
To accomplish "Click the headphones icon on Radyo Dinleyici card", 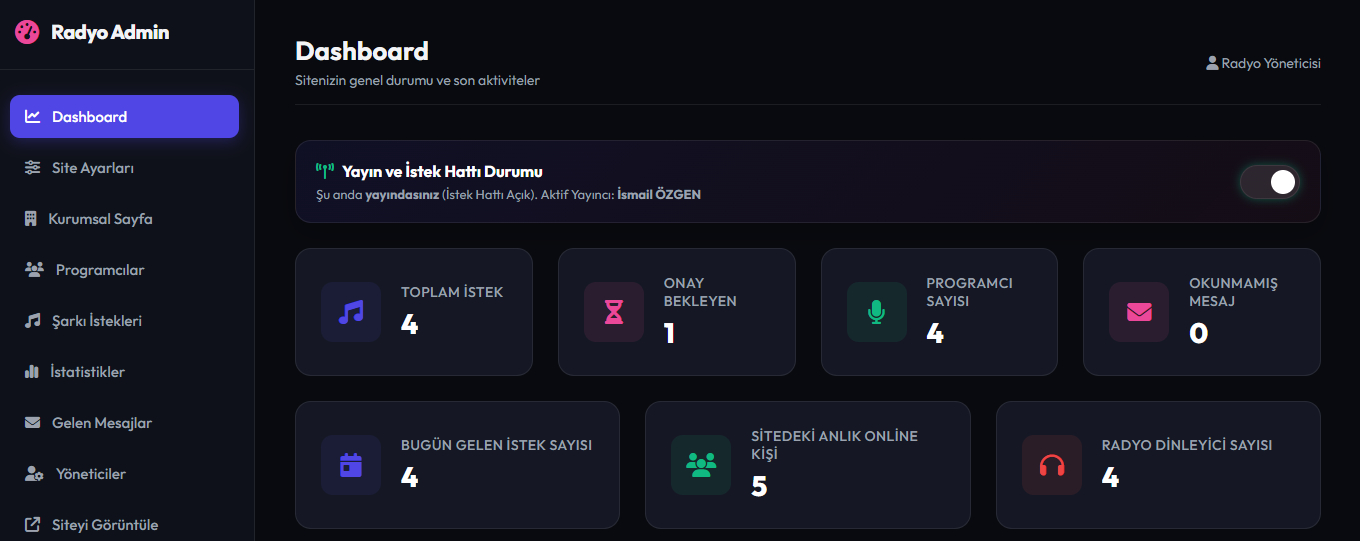I will tap(1052, 465).
